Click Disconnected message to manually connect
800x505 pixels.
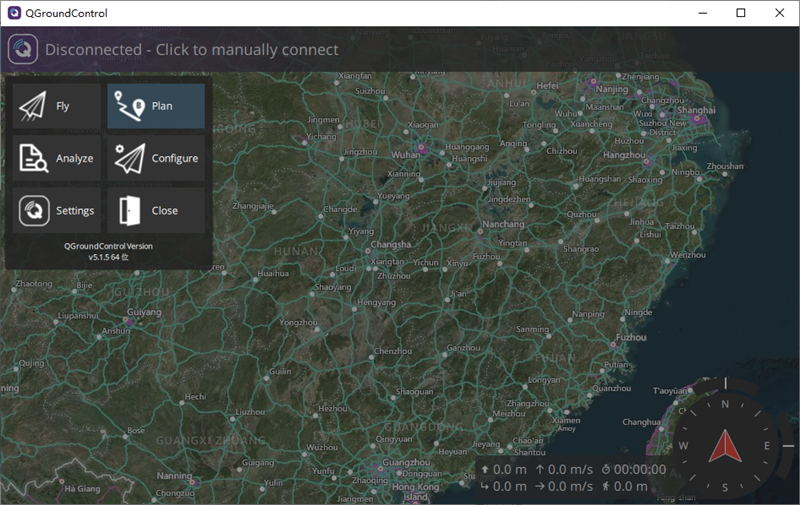[191, 49]
